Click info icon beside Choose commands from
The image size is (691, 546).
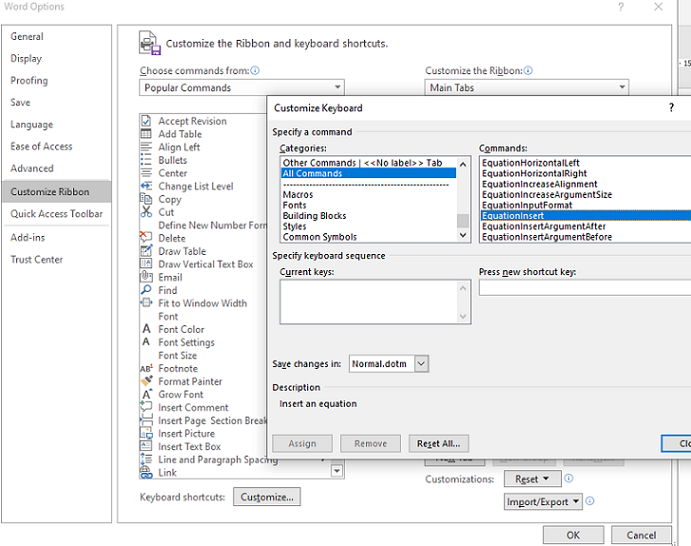point(255,71)
